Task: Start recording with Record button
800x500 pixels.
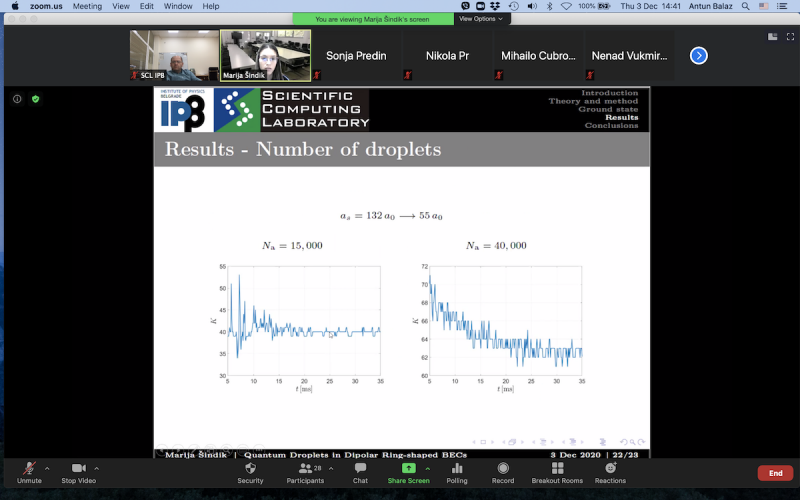Action: coord(503,472)
